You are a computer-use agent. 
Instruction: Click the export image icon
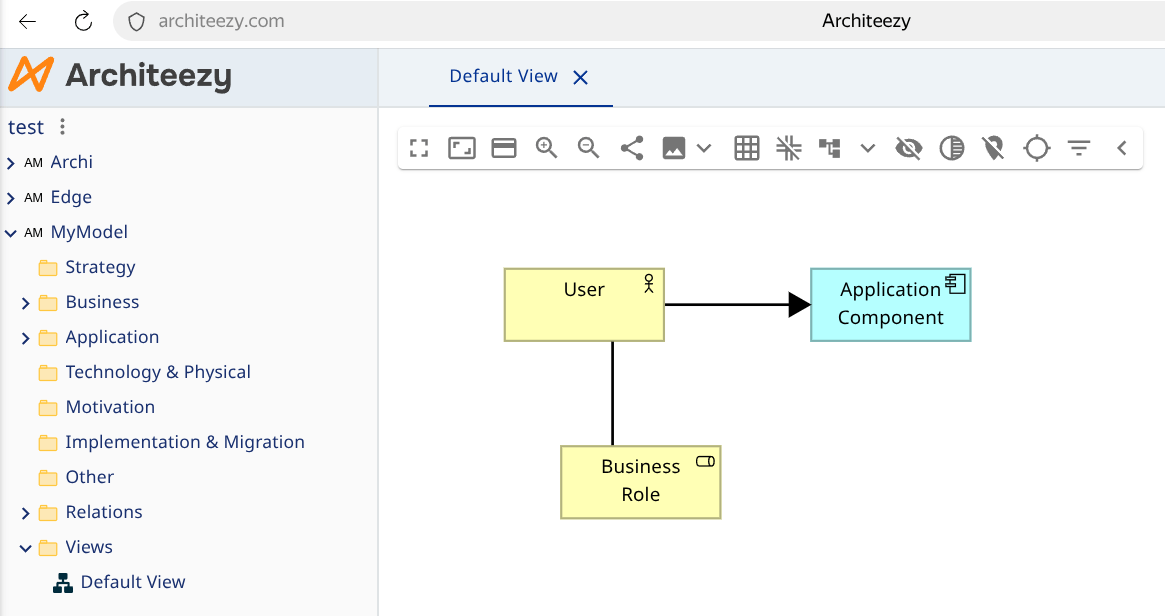pos(674,148)
